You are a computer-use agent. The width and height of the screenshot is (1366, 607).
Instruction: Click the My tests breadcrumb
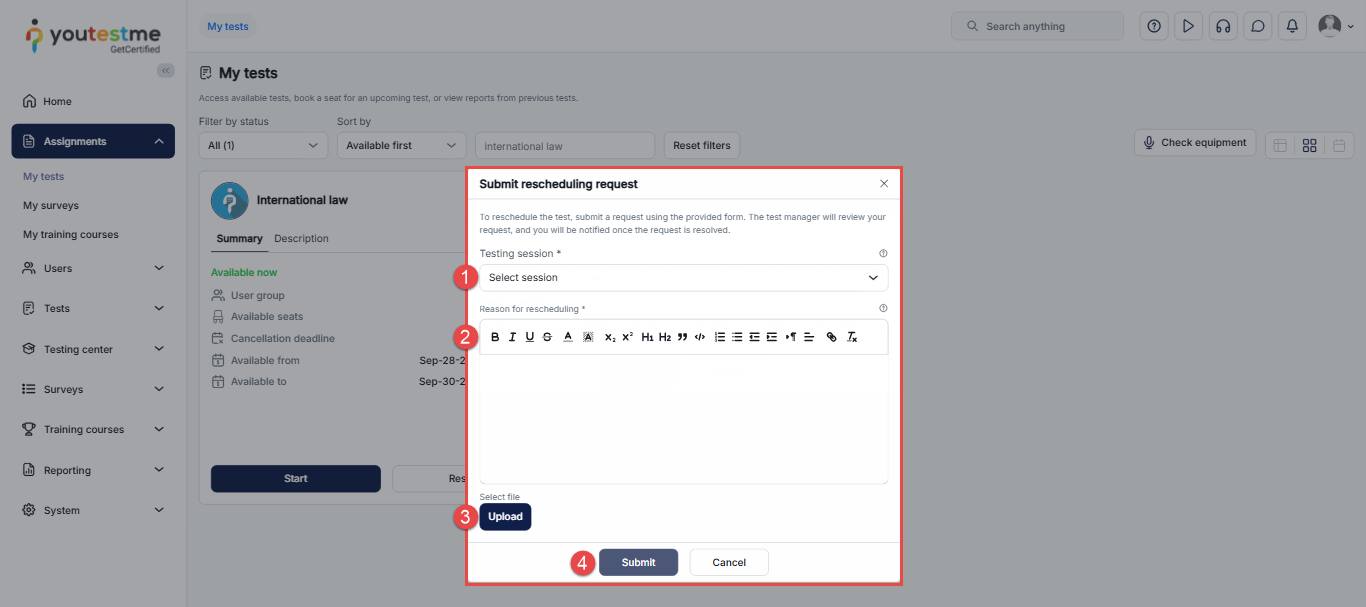pyautogui.click(x=228, y=26)
